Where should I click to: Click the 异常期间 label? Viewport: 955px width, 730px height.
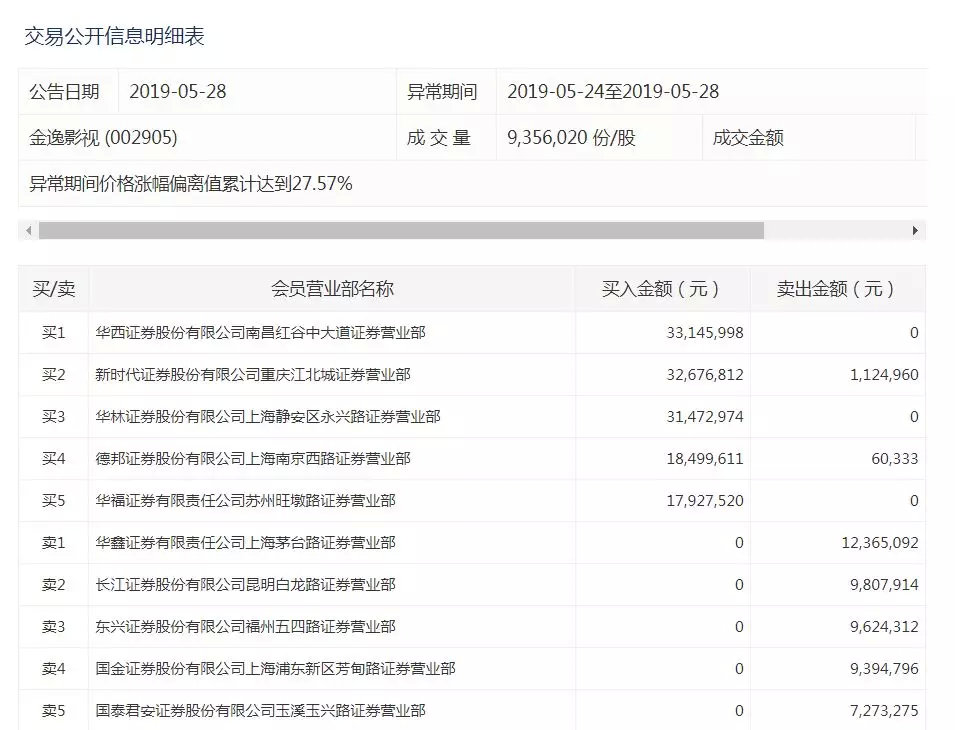click(442, 91)
